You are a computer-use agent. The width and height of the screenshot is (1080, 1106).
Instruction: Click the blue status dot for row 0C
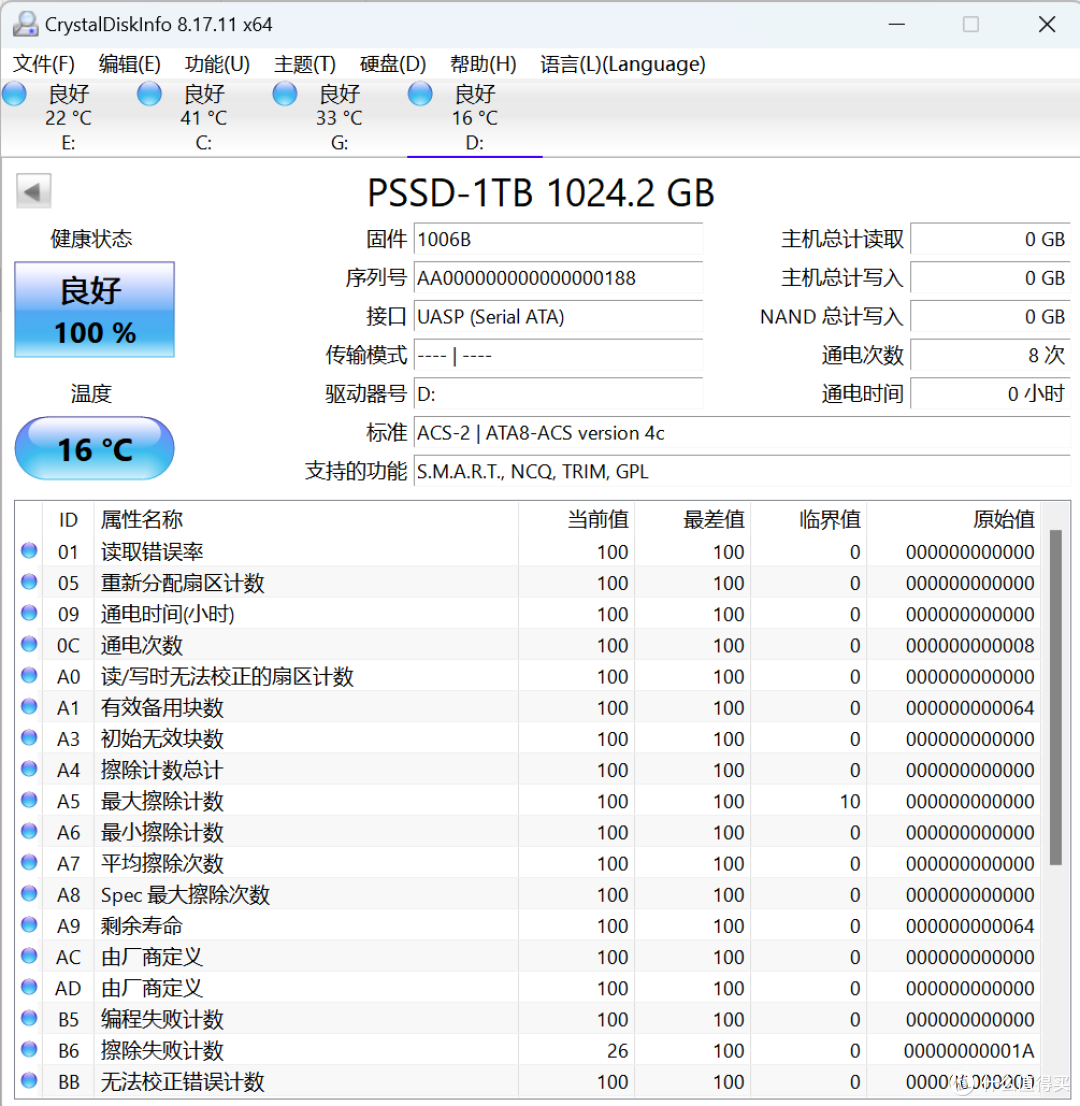point(29,644)
